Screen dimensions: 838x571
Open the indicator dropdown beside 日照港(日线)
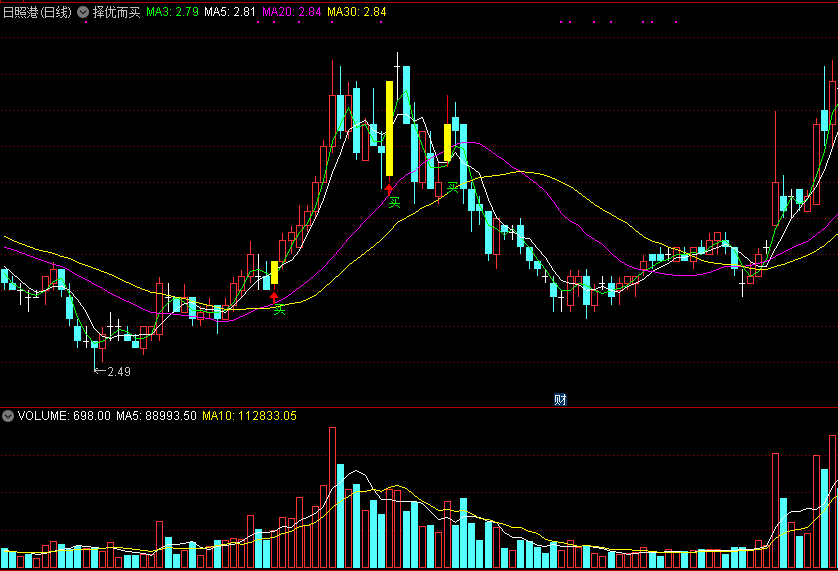(83, 12)
